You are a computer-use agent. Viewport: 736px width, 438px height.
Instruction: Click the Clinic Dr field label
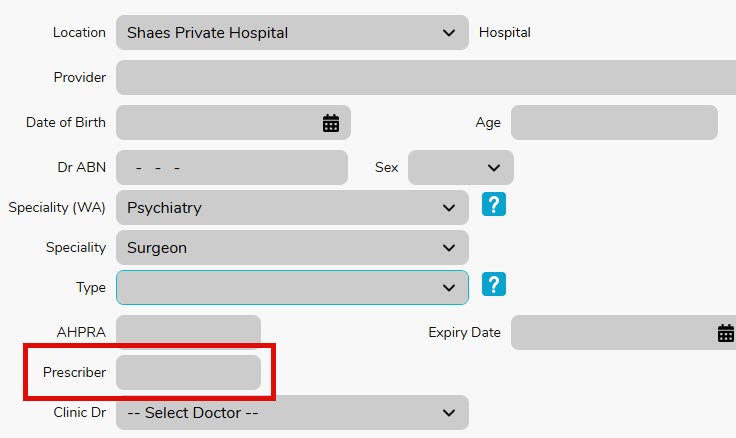[x=79, y=412]
